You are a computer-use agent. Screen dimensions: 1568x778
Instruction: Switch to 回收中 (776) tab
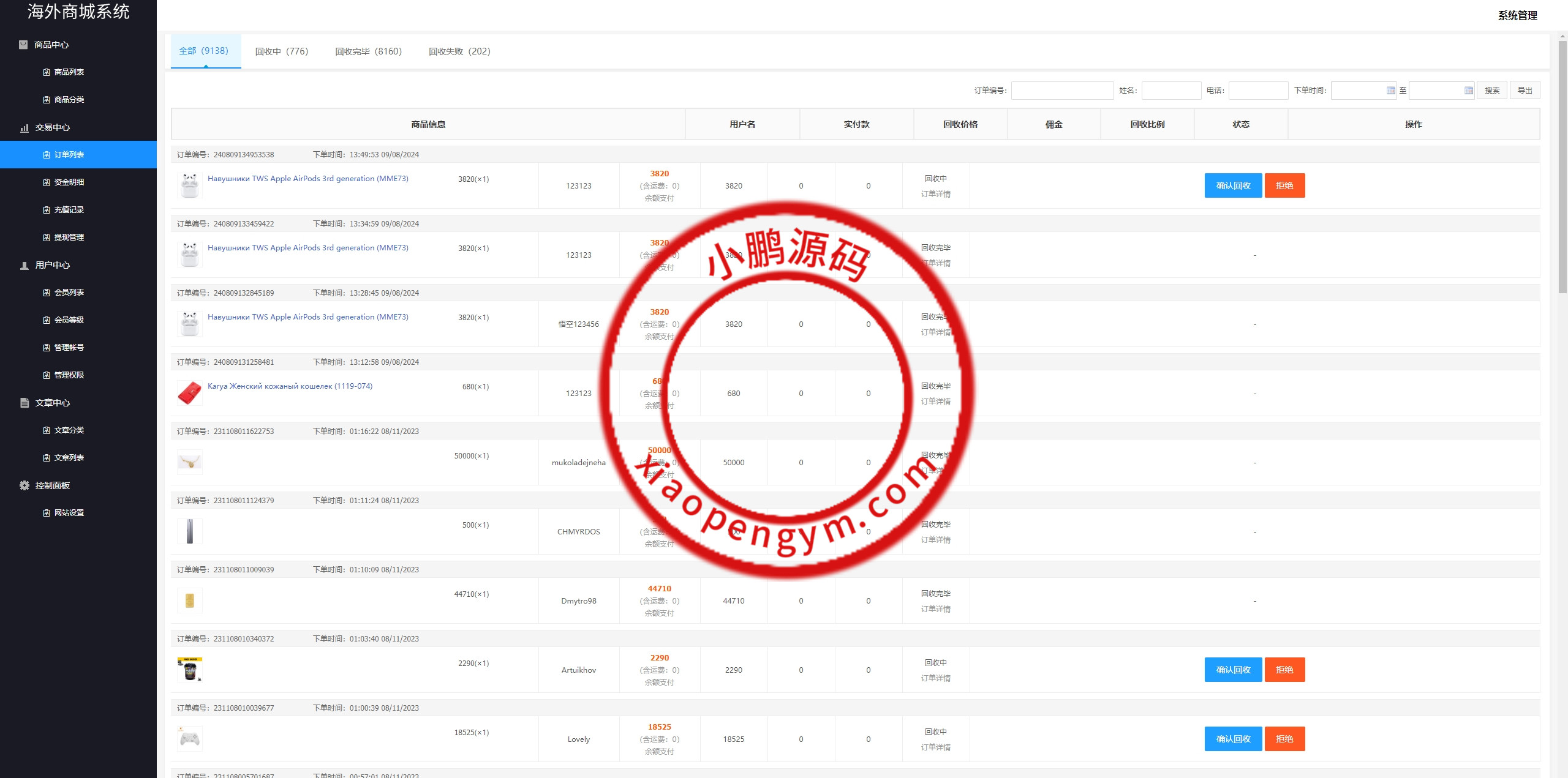pyautogui.click(x=282, y=51)
